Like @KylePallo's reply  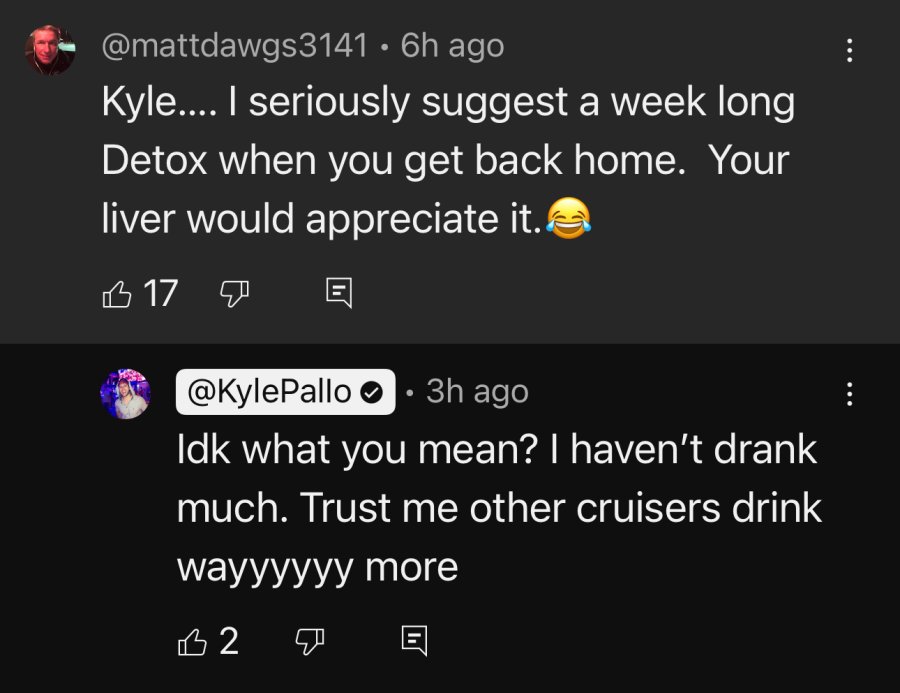click(192, 641)
